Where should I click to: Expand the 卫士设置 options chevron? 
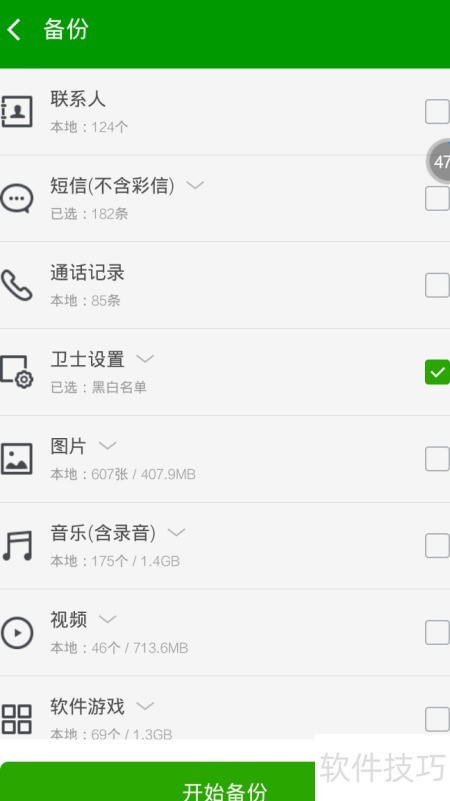coord(145,359)
